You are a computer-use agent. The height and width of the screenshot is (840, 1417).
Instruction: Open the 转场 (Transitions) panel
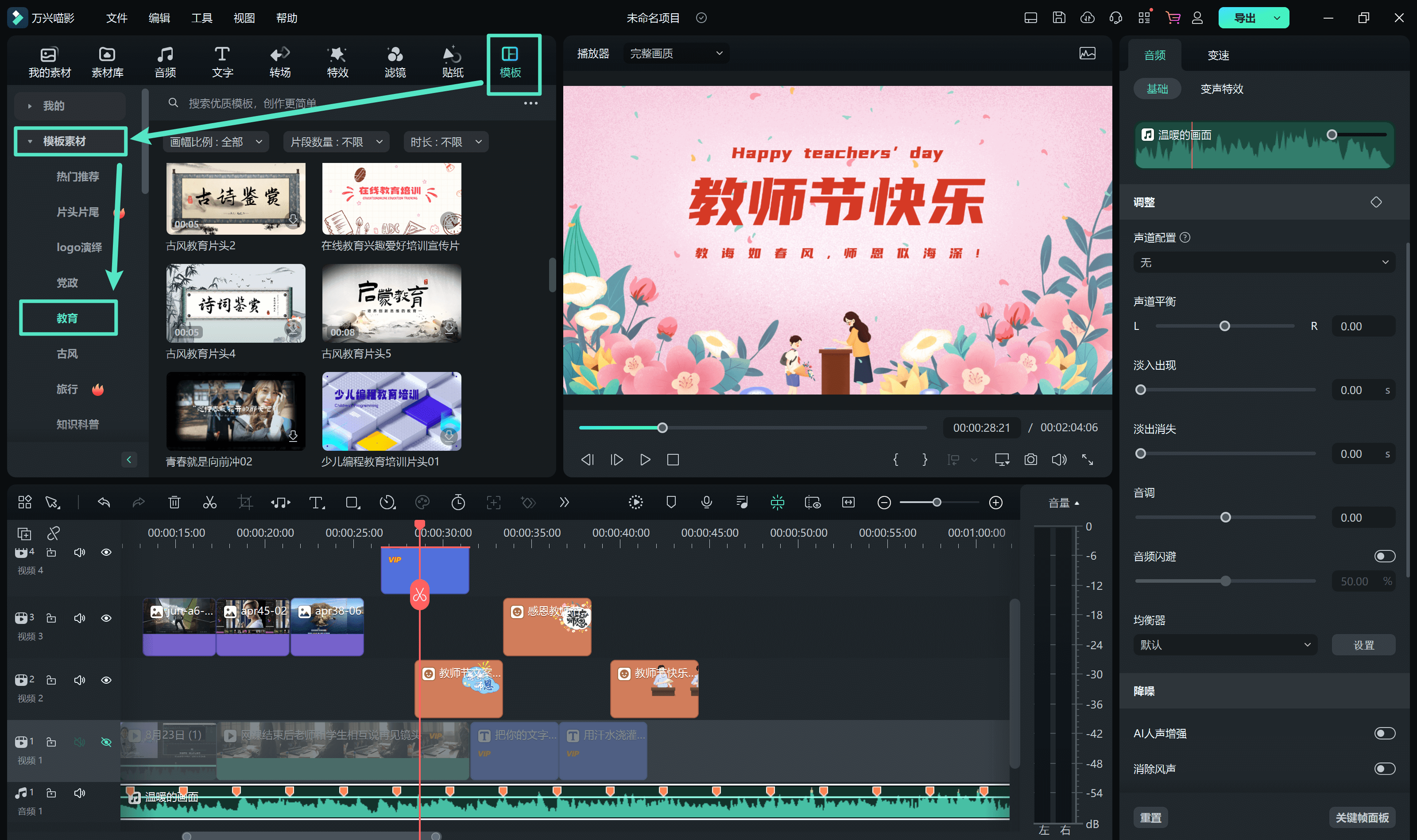pos(279,61)
